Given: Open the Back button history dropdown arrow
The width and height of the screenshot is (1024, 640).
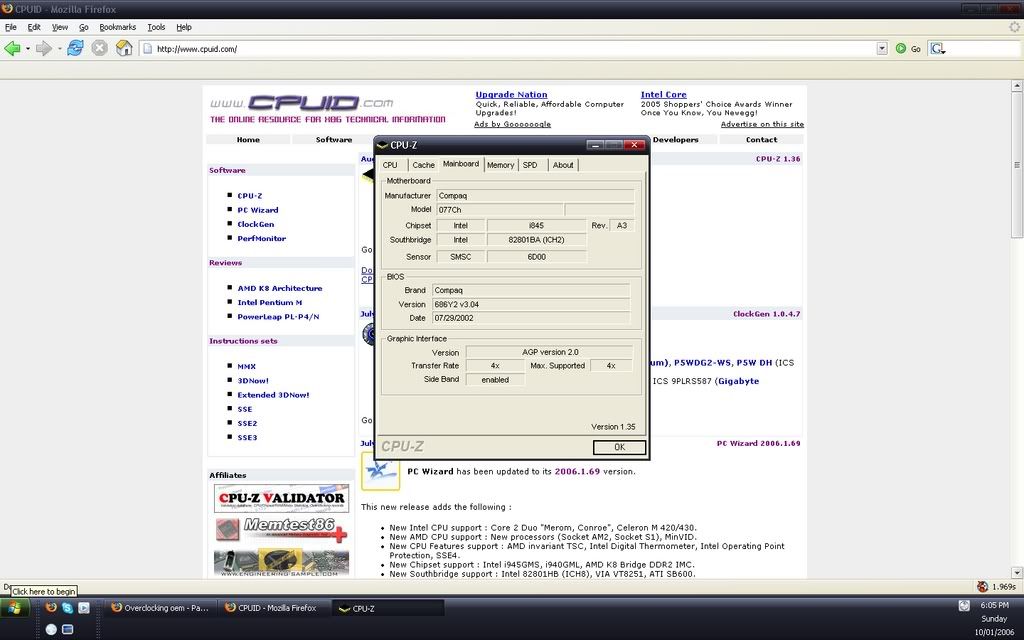Looking at the screenshot, I should [27, 48].
